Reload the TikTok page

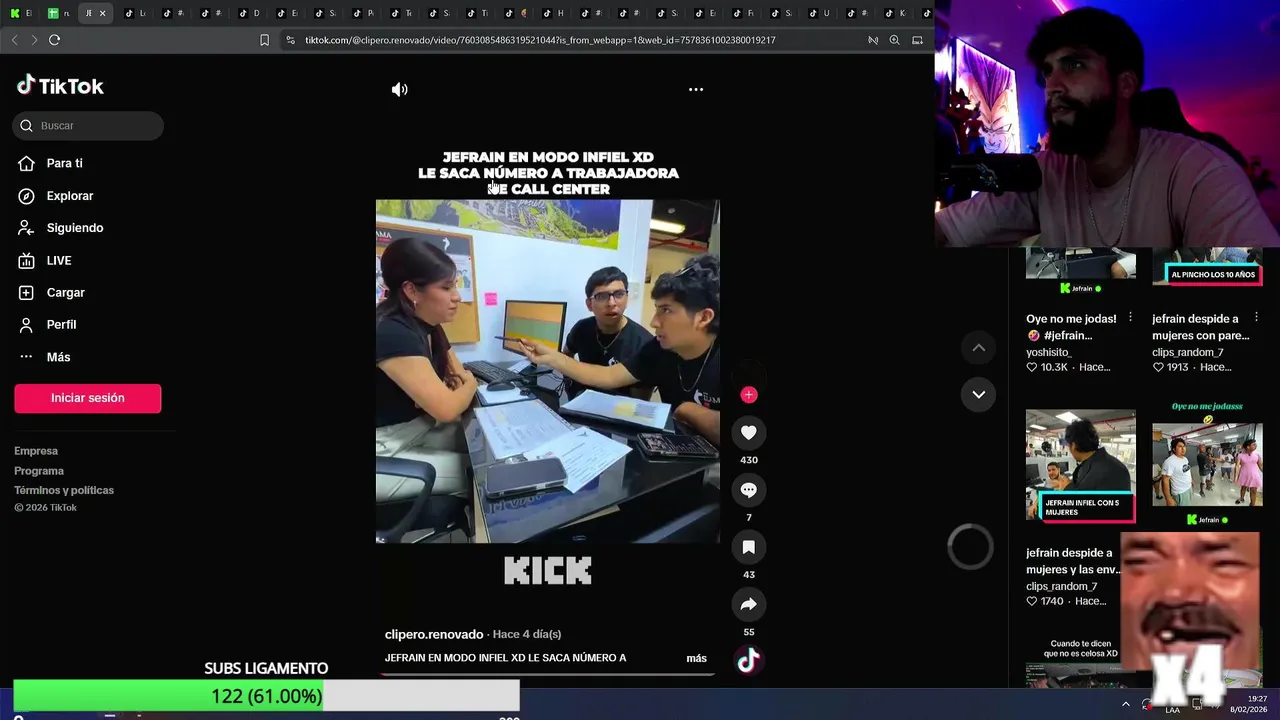pos(54,40)
